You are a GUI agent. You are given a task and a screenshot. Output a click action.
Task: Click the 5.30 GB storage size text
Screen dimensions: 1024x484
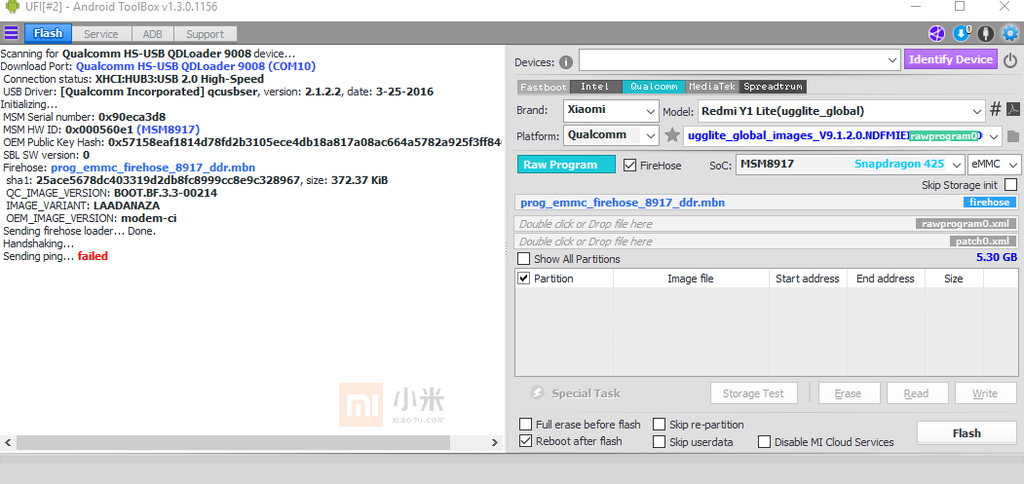coord(997,257)
